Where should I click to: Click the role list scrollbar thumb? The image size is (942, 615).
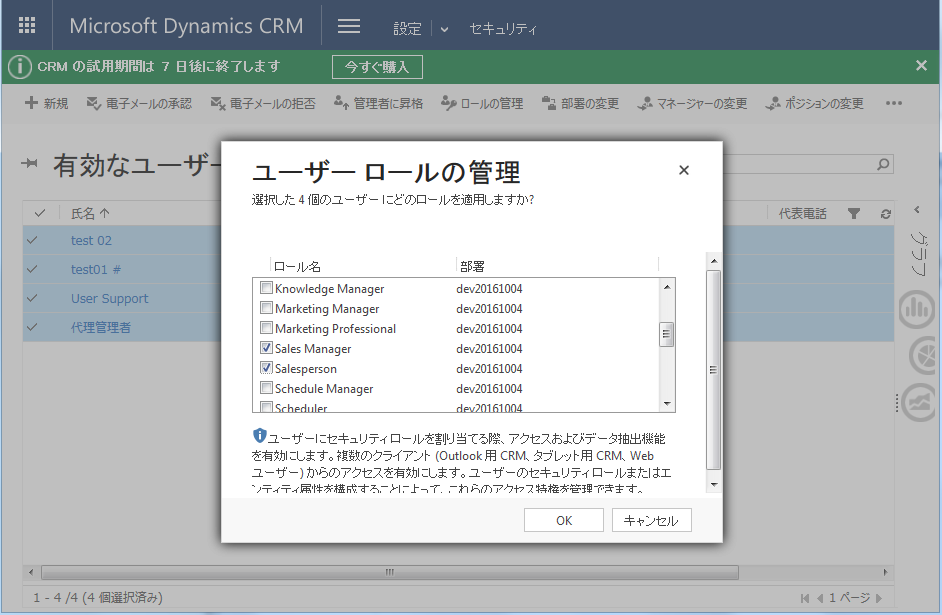pyautogui.click(x=667, y=334)
